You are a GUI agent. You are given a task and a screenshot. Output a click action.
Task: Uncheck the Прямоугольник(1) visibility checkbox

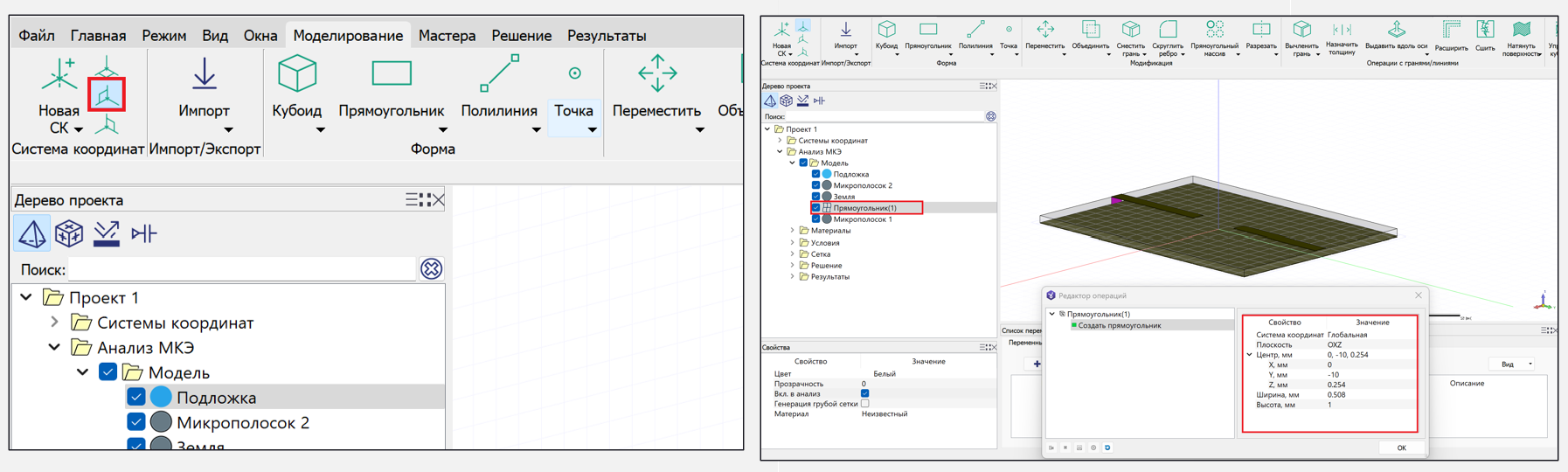815,208
